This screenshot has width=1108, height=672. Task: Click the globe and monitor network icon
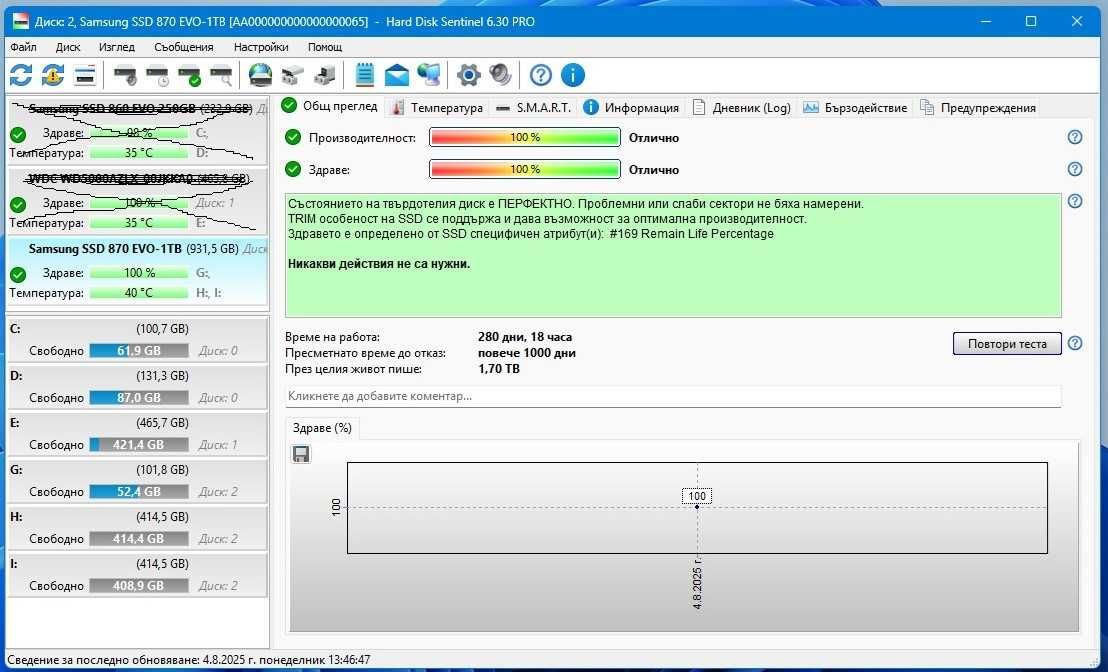pyautogui.click(x=429, y=75)
